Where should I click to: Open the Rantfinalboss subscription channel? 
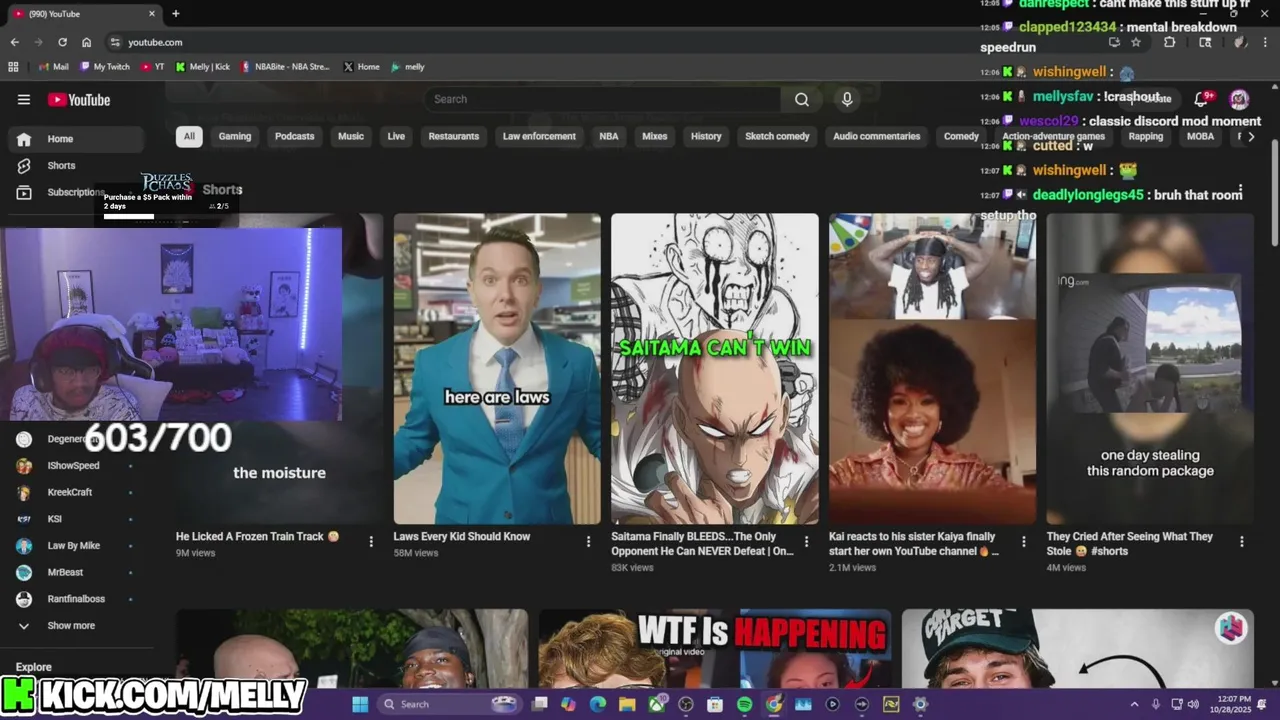76,599
